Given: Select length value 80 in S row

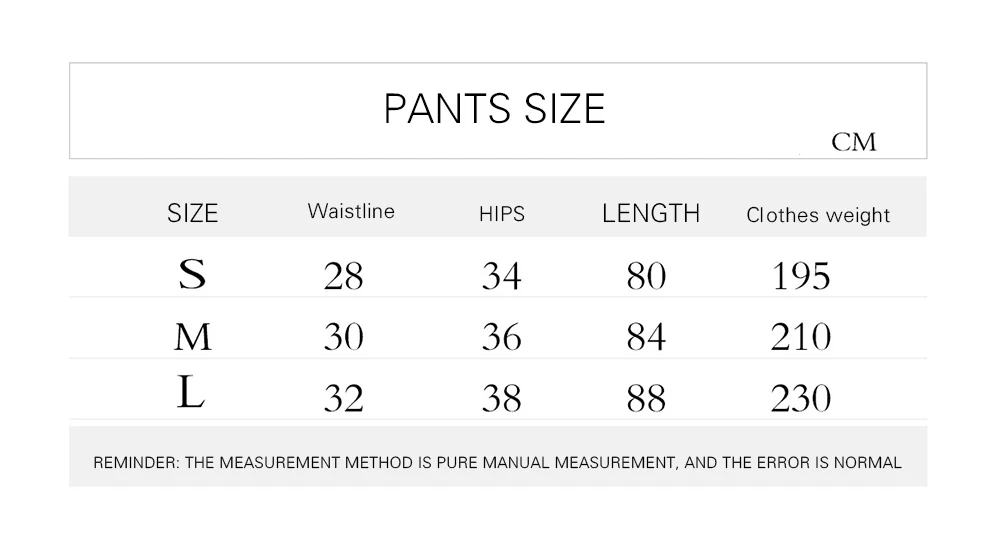Looking at the screenshot, I should [x=646, y=276].
